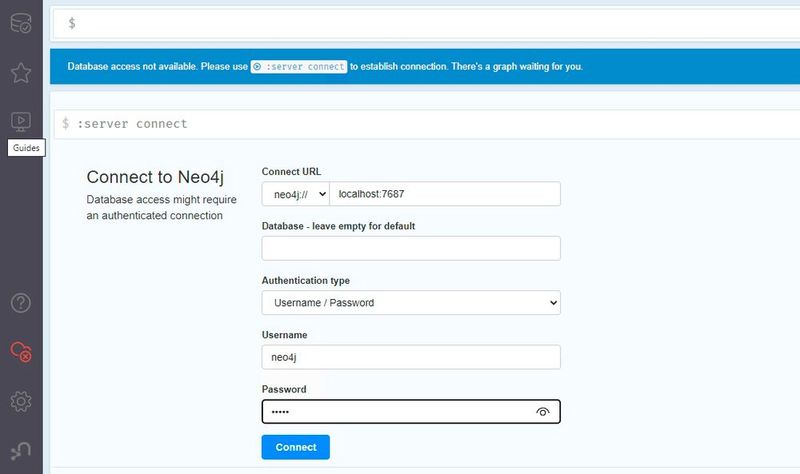This screenshot has height=474, width=800.
Task: Open the red connection status cloud icon
Action: point(21,352)
